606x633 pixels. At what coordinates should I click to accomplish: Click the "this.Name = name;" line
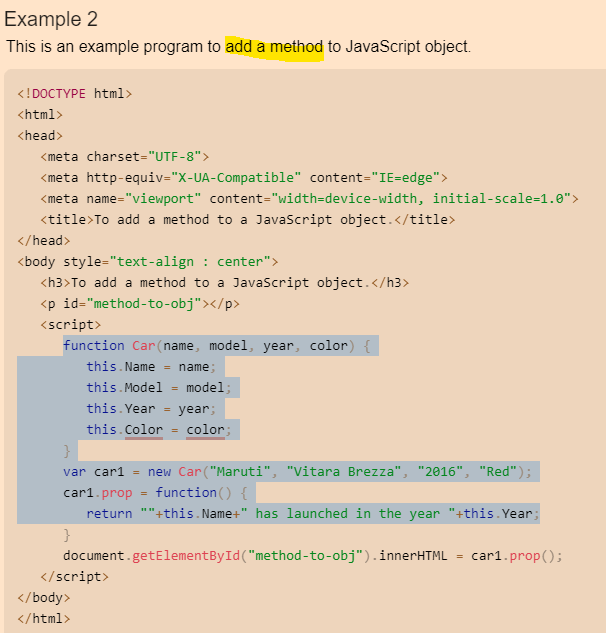coord(149,367)
